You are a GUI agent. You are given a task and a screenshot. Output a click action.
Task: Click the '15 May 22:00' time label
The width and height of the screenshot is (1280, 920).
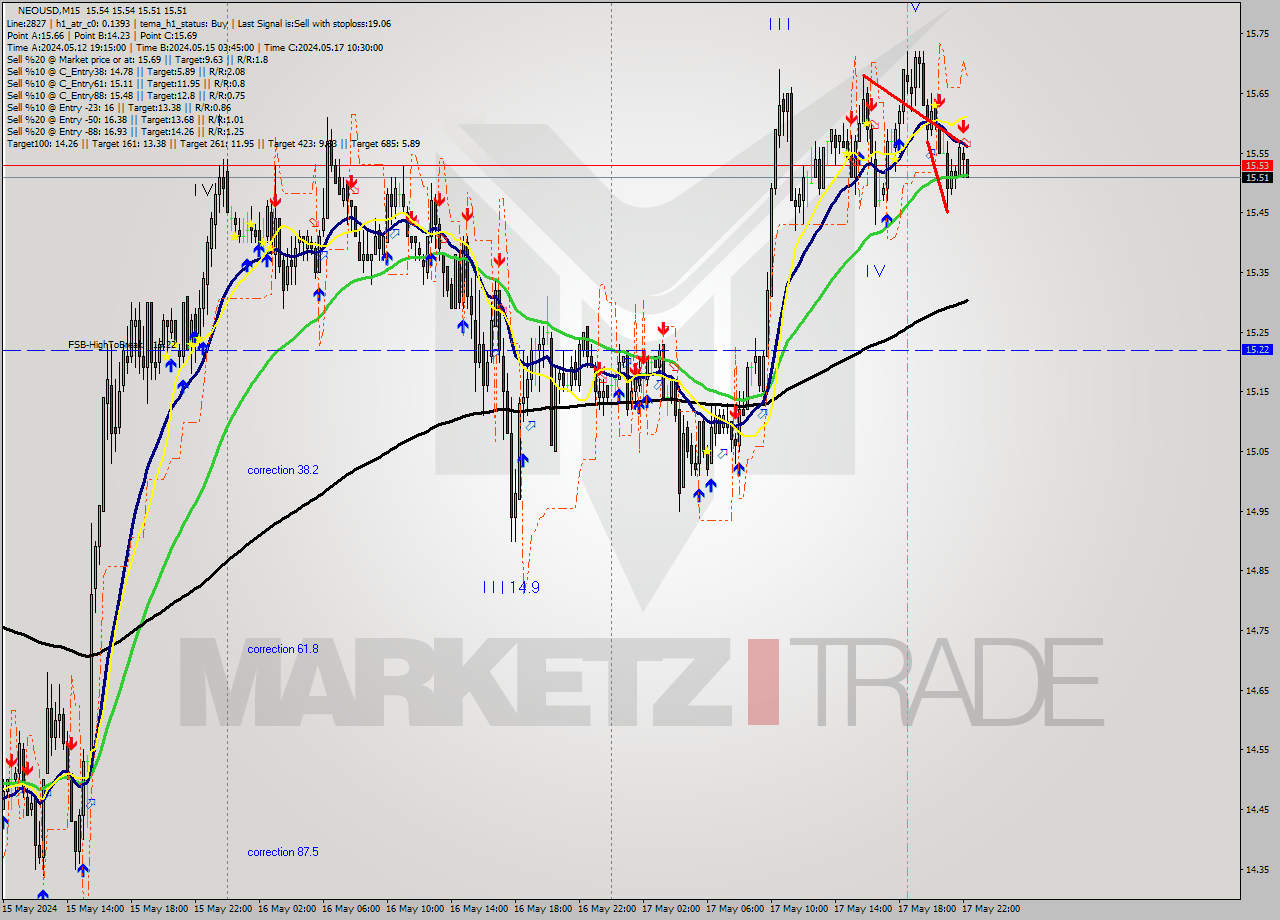[x=225, y=909]
